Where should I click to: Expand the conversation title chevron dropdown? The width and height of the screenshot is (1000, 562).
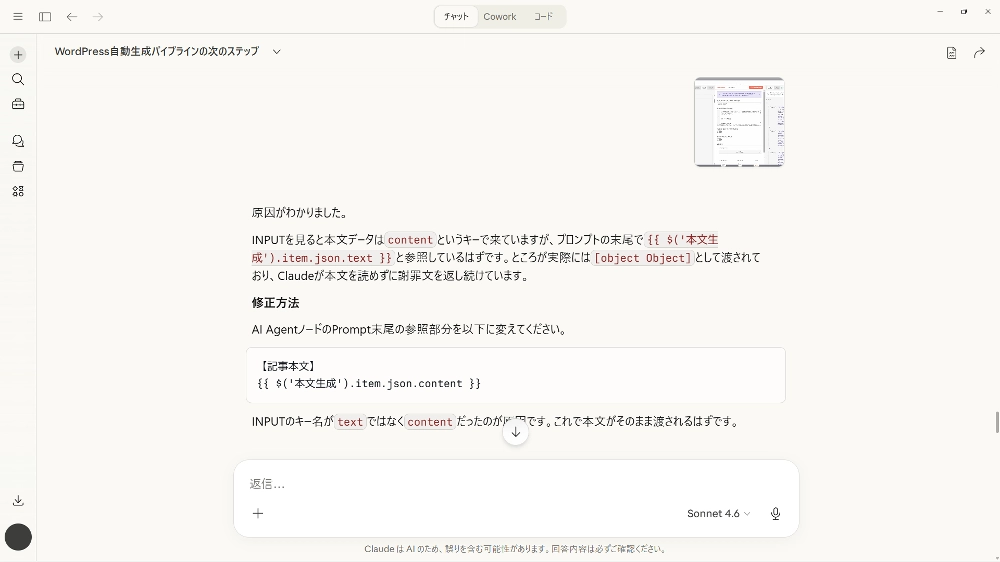coord(277,52)
